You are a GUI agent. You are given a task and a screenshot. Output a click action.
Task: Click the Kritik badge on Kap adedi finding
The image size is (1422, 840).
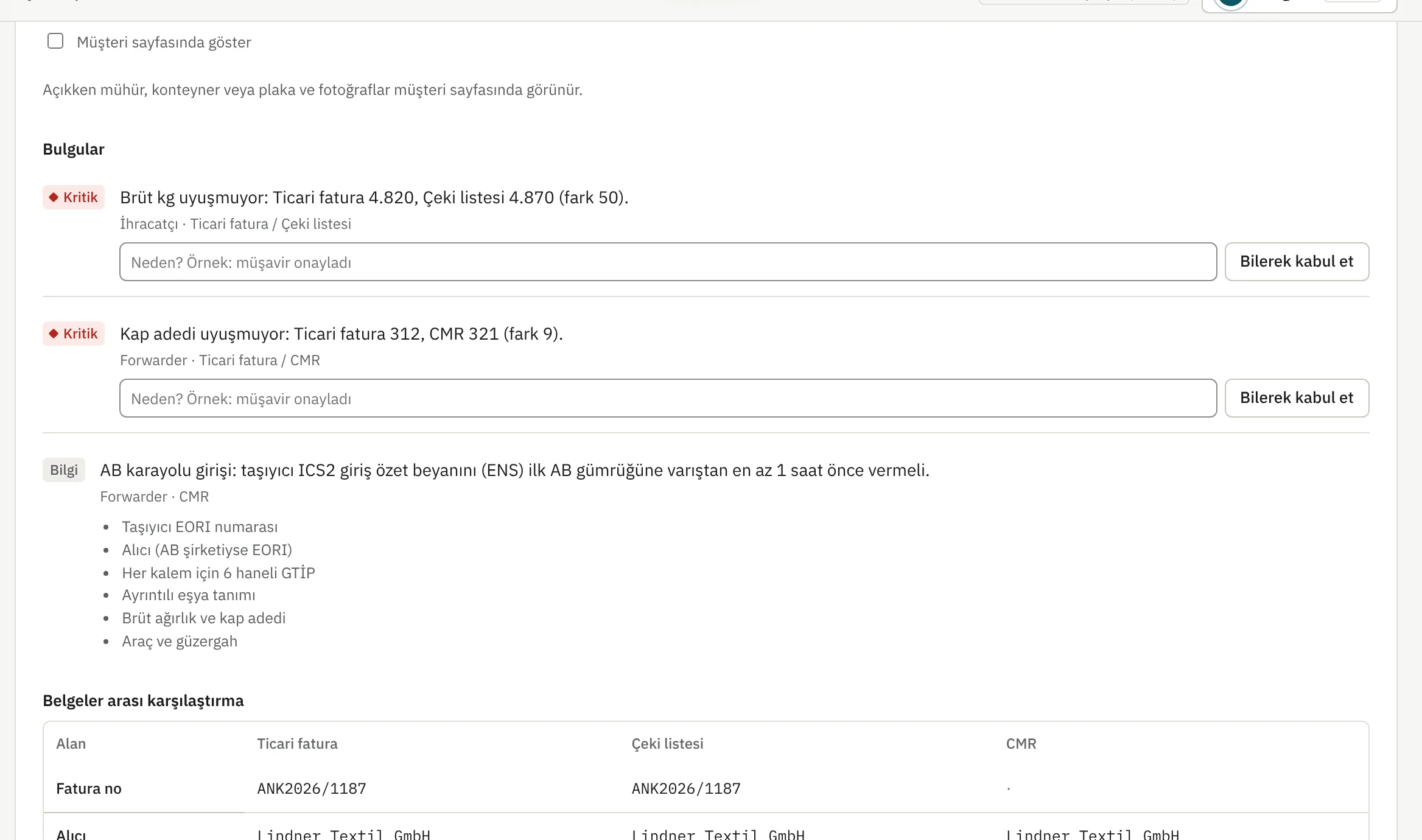pos(74,334)
